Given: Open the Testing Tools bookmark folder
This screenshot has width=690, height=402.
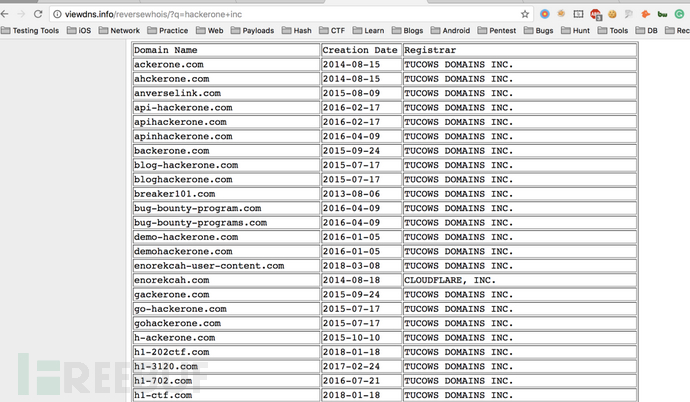Looking at the screenshot, I should [x=30, y=30].
